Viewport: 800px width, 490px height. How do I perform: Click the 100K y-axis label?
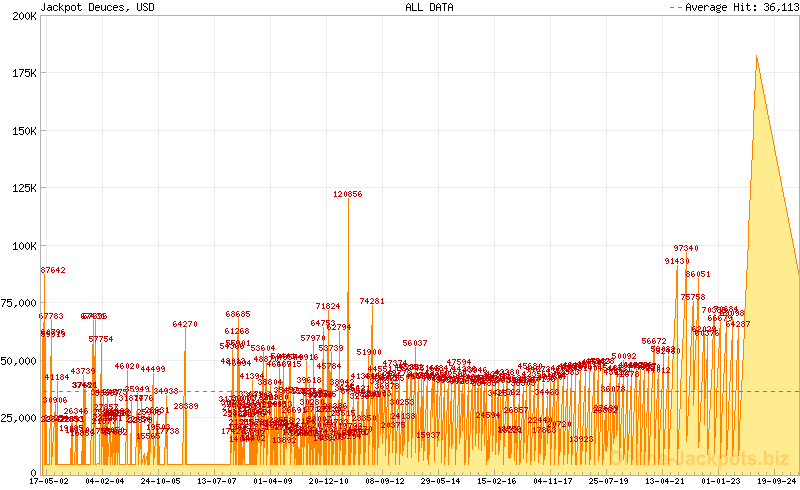[x=21, y=246]
